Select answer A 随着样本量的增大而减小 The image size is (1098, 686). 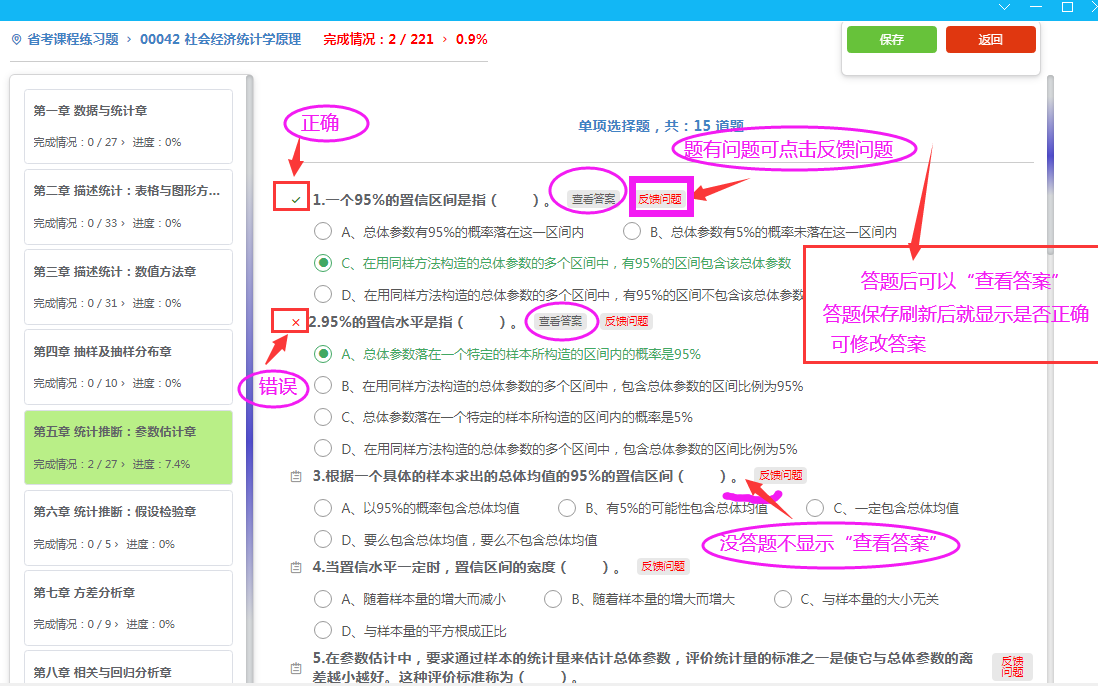(323, 599)
